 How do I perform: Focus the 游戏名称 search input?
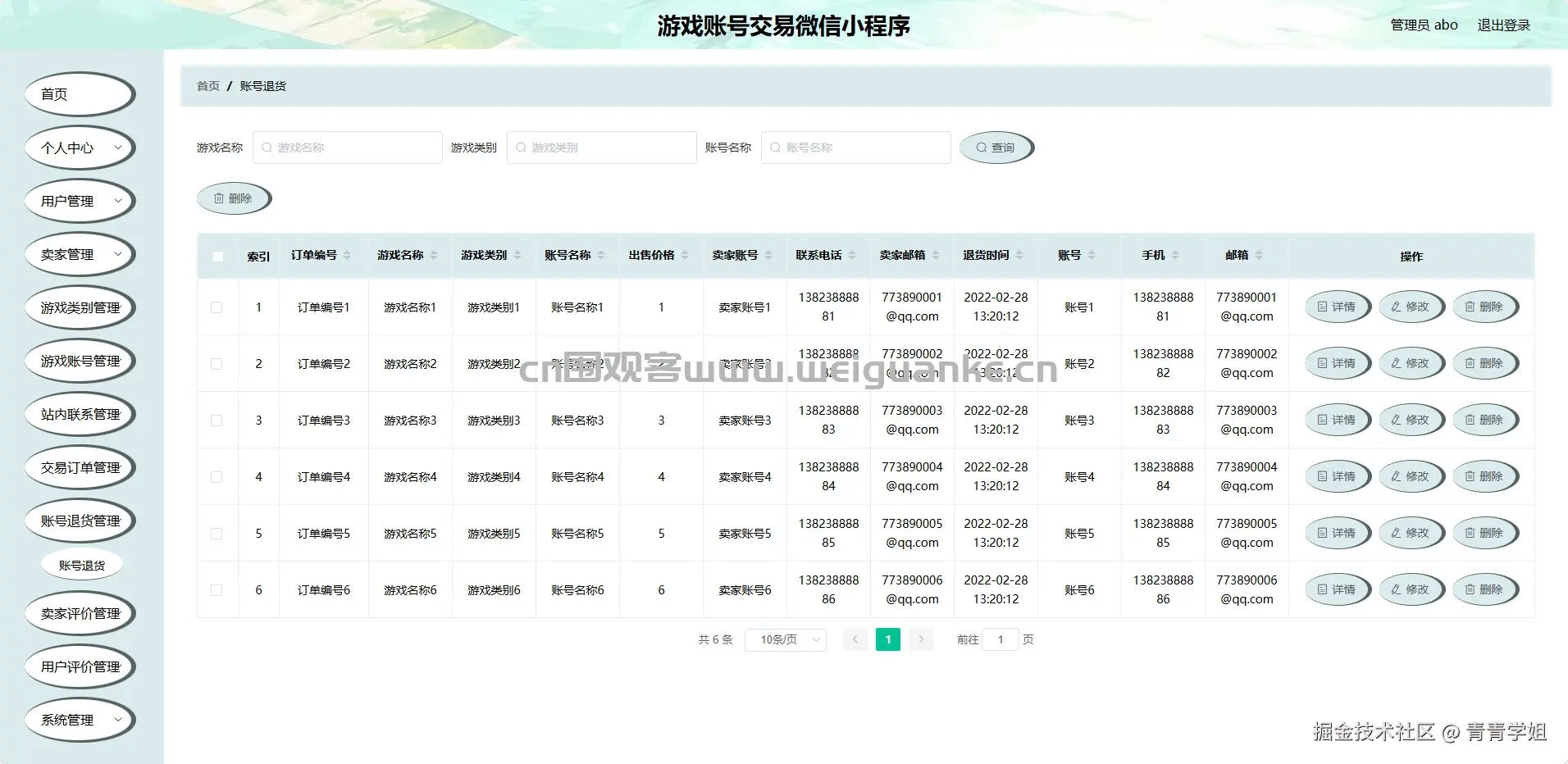pos(348,148)
